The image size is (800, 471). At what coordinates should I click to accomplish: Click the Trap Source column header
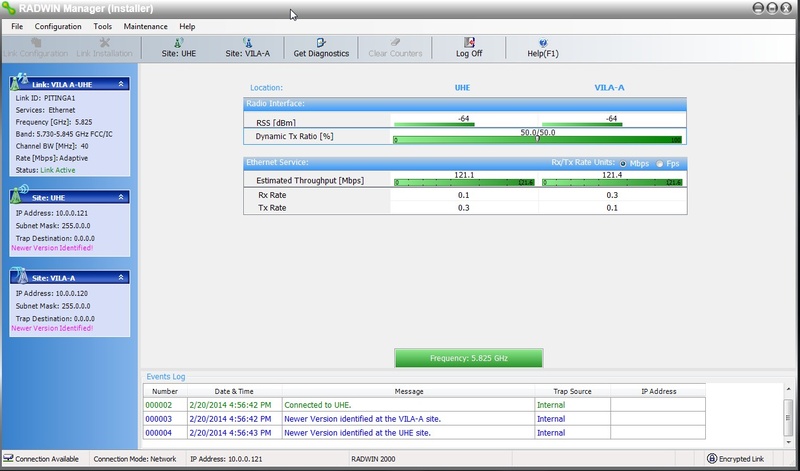point(572,391)
